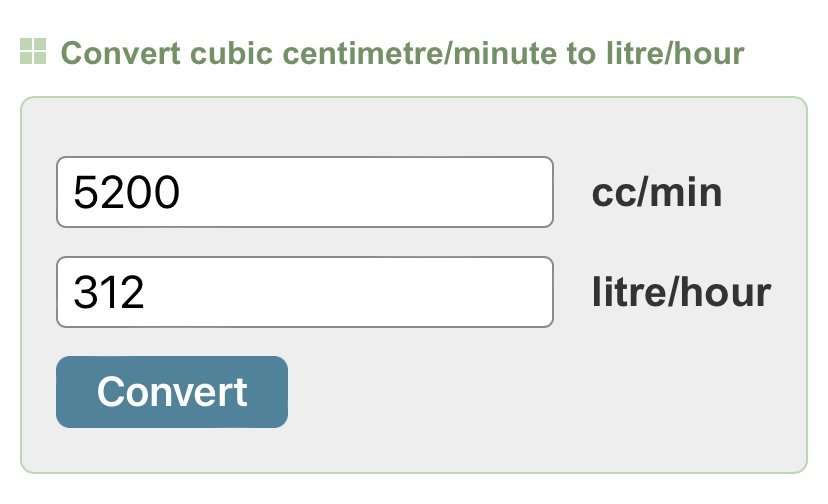The image size is (828, 504).
Task: Click empty space inside the 312 field
Action: [x=349, y=292]
